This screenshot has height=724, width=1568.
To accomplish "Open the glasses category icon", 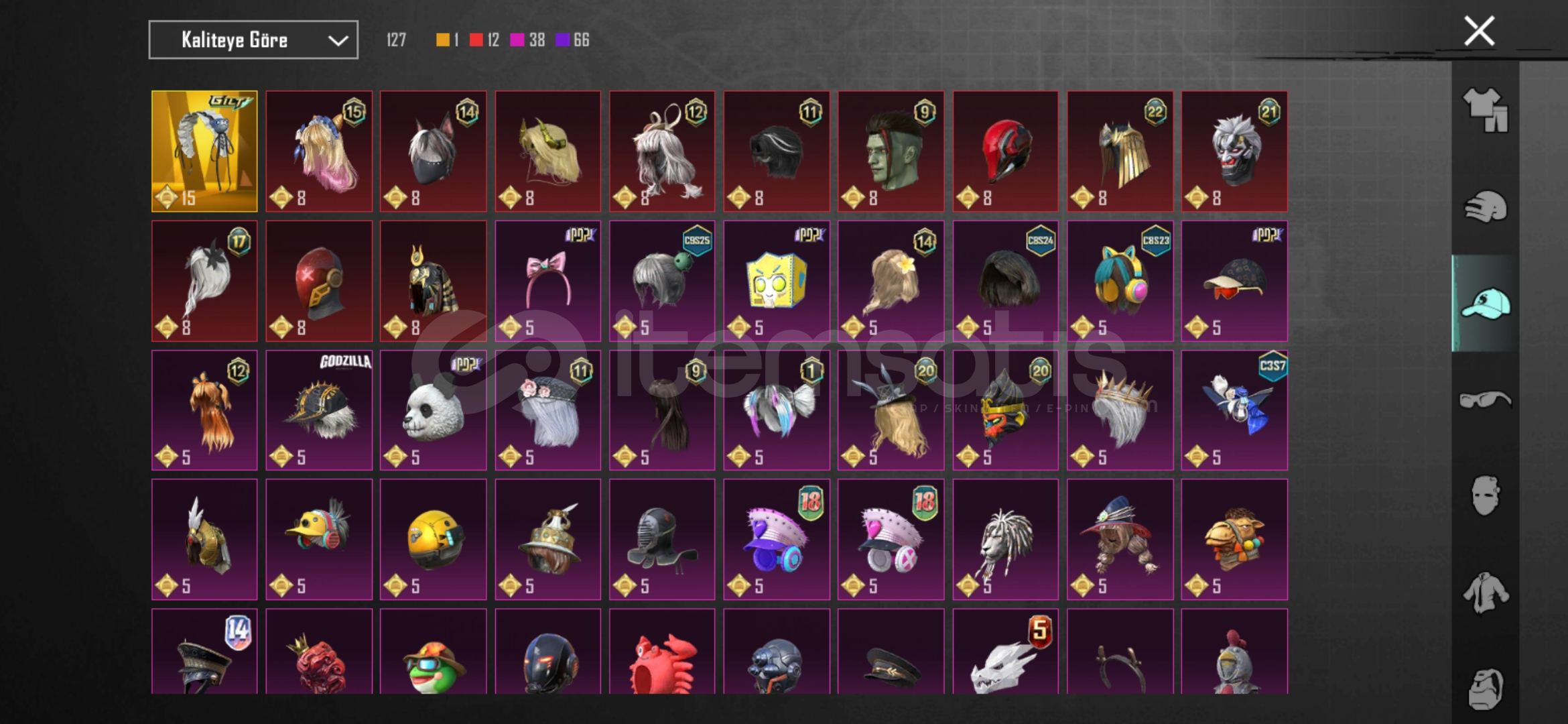I will pos(1485,400).
